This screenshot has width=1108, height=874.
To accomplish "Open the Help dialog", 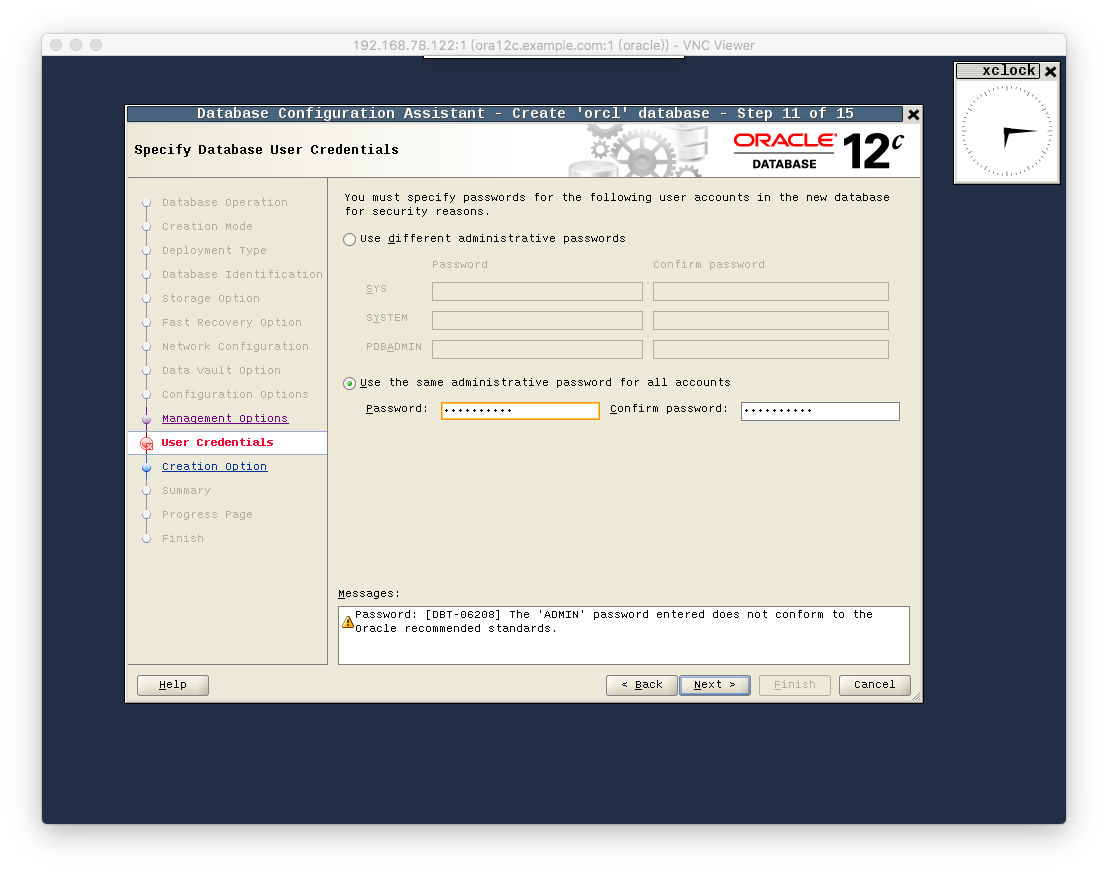I will [x=172, y=685].
